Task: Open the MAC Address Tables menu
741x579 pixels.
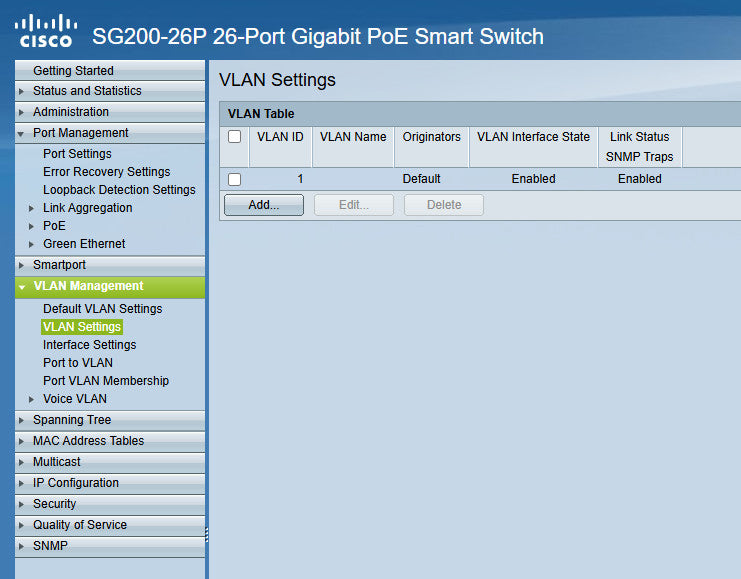Action: tap(88, 441)
